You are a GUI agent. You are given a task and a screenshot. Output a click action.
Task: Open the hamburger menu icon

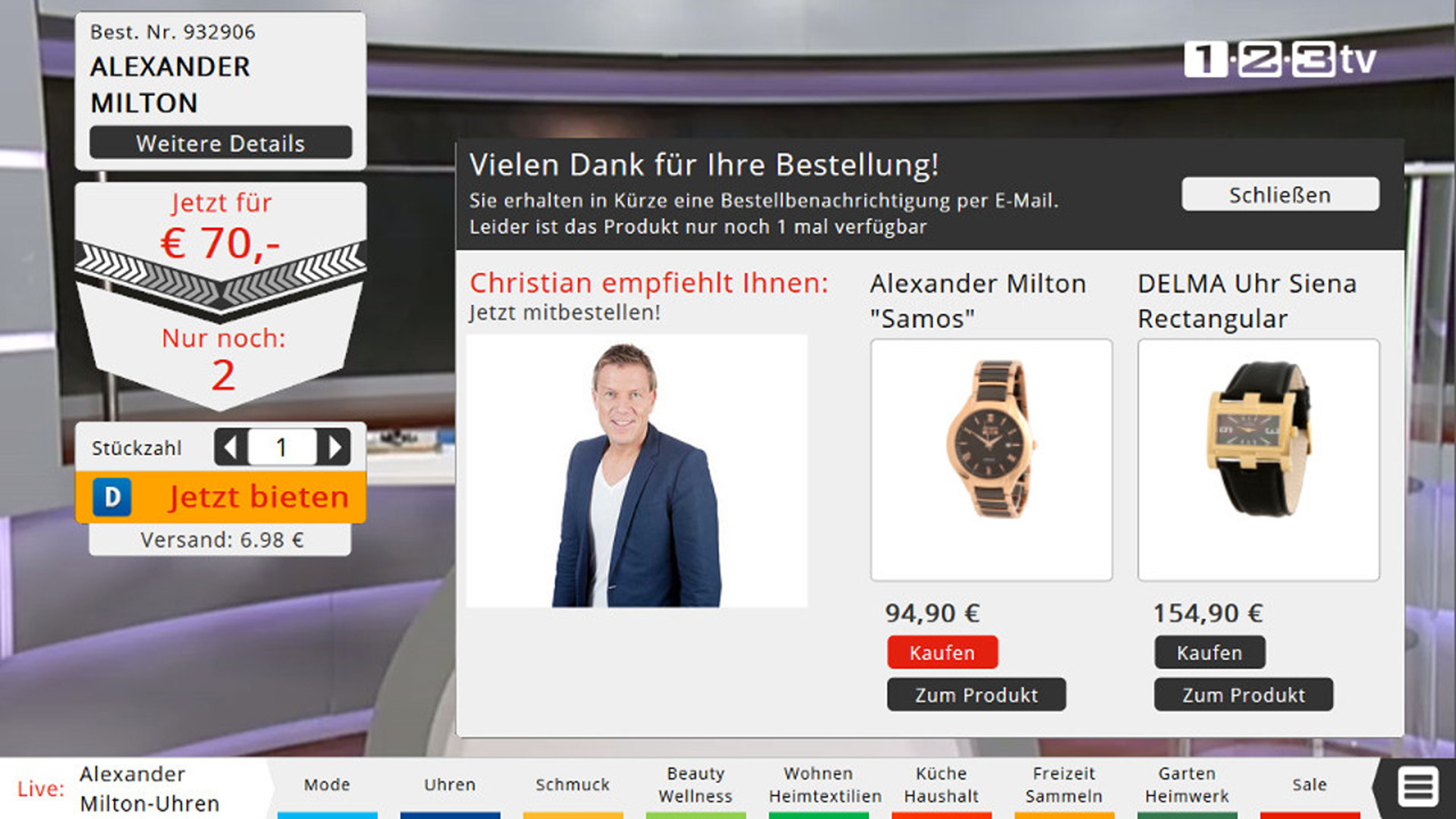point(1417,786)
